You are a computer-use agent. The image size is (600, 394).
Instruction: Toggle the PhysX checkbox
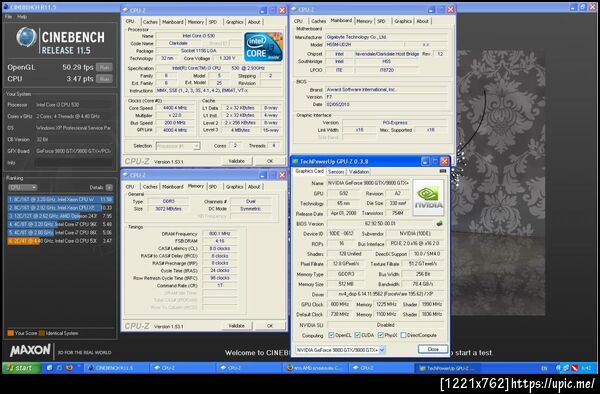380,335
